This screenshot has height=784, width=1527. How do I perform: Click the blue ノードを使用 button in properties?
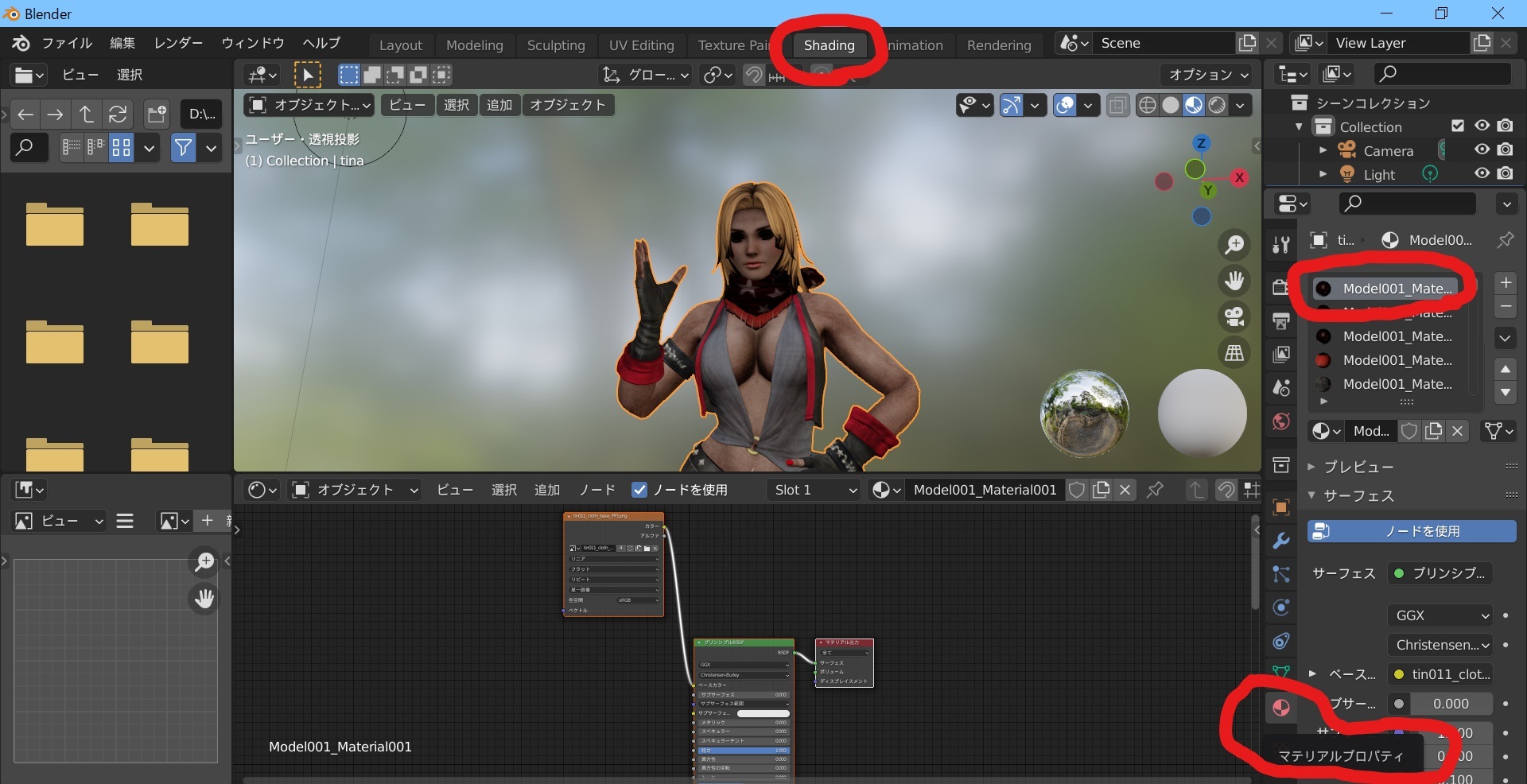[1412, 531]
